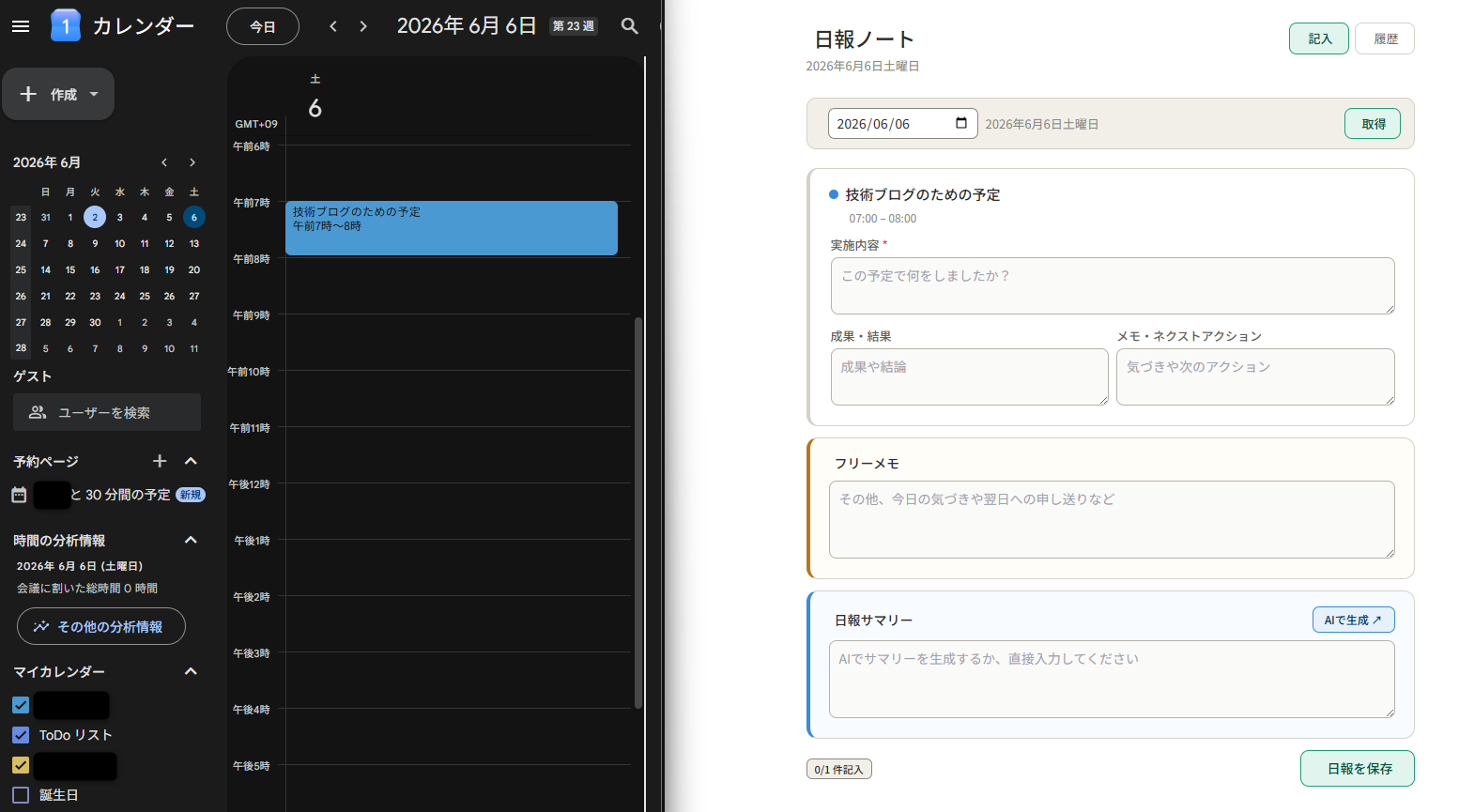Open the 作成 dropdown arrow

[x=94, y=94]
